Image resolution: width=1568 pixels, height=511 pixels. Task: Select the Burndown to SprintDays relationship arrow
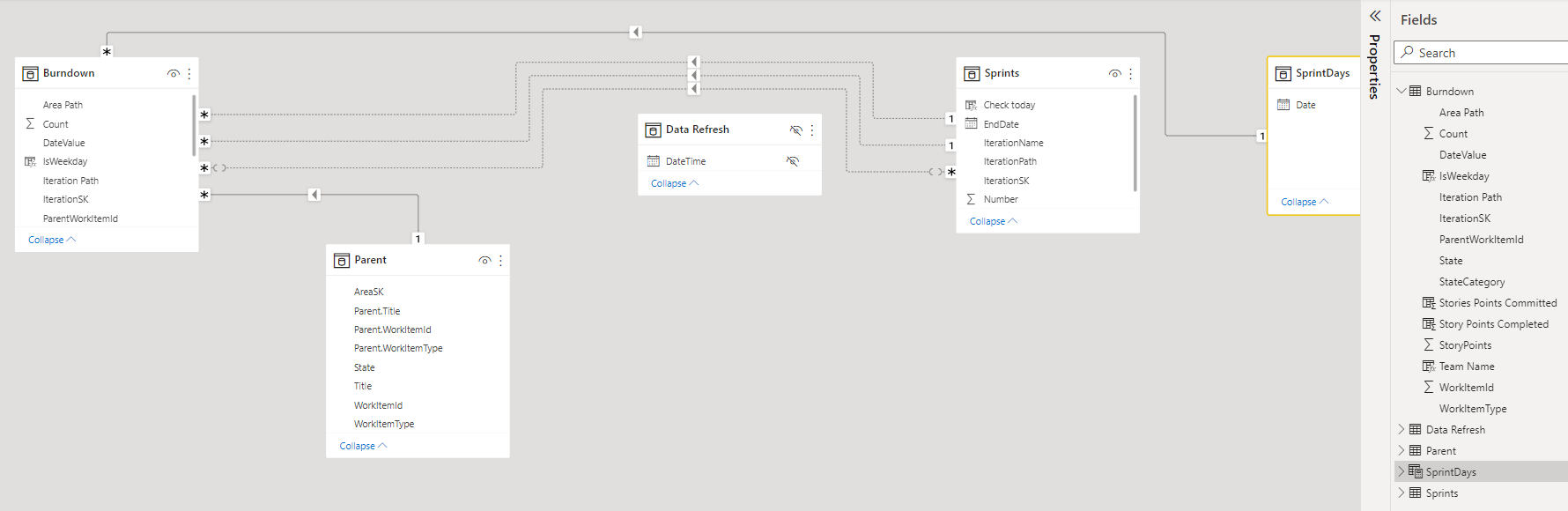[635, 33]
